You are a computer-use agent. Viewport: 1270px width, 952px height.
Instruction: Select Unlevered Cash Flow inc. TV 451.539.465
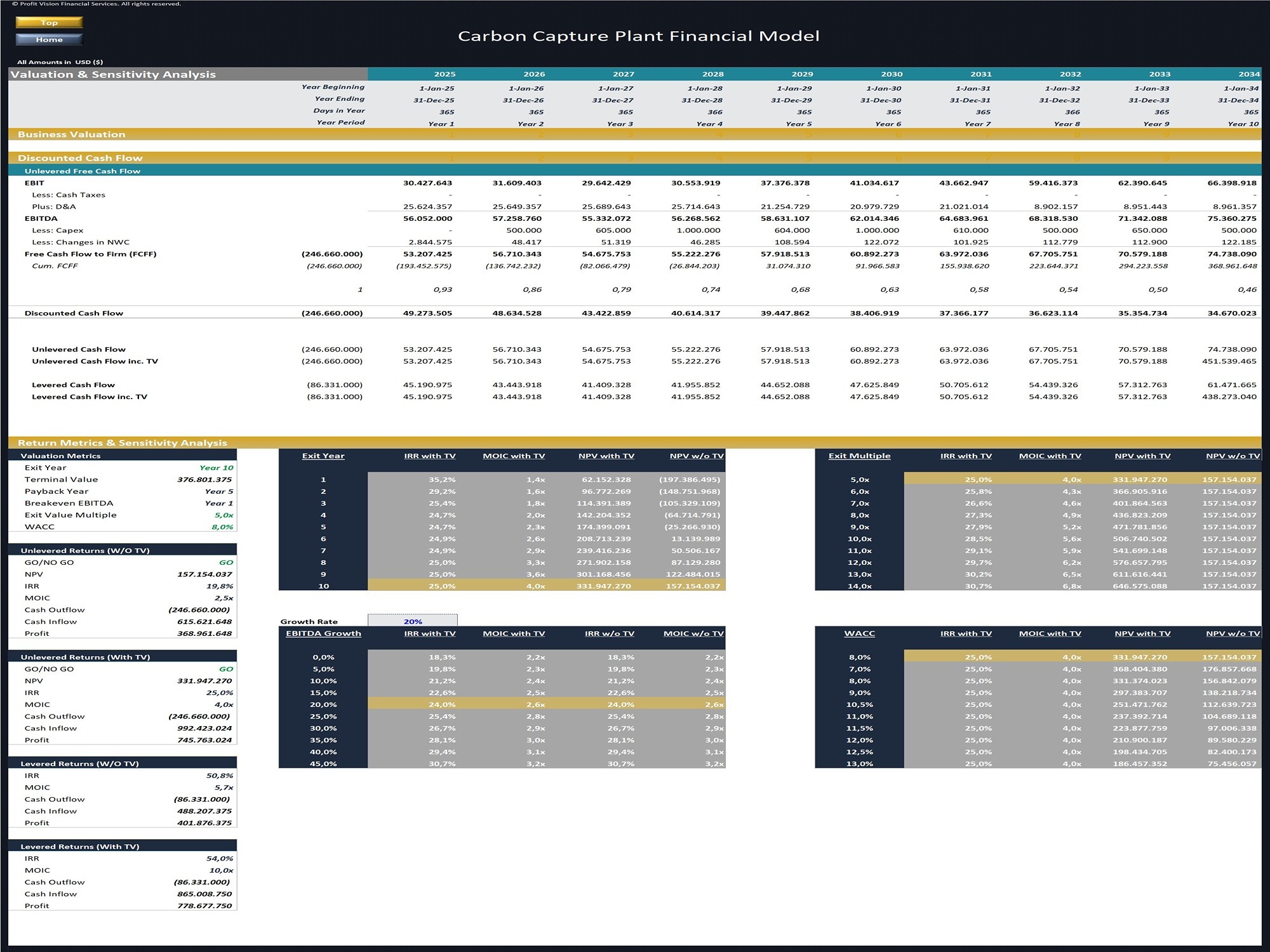[1229, 361]
